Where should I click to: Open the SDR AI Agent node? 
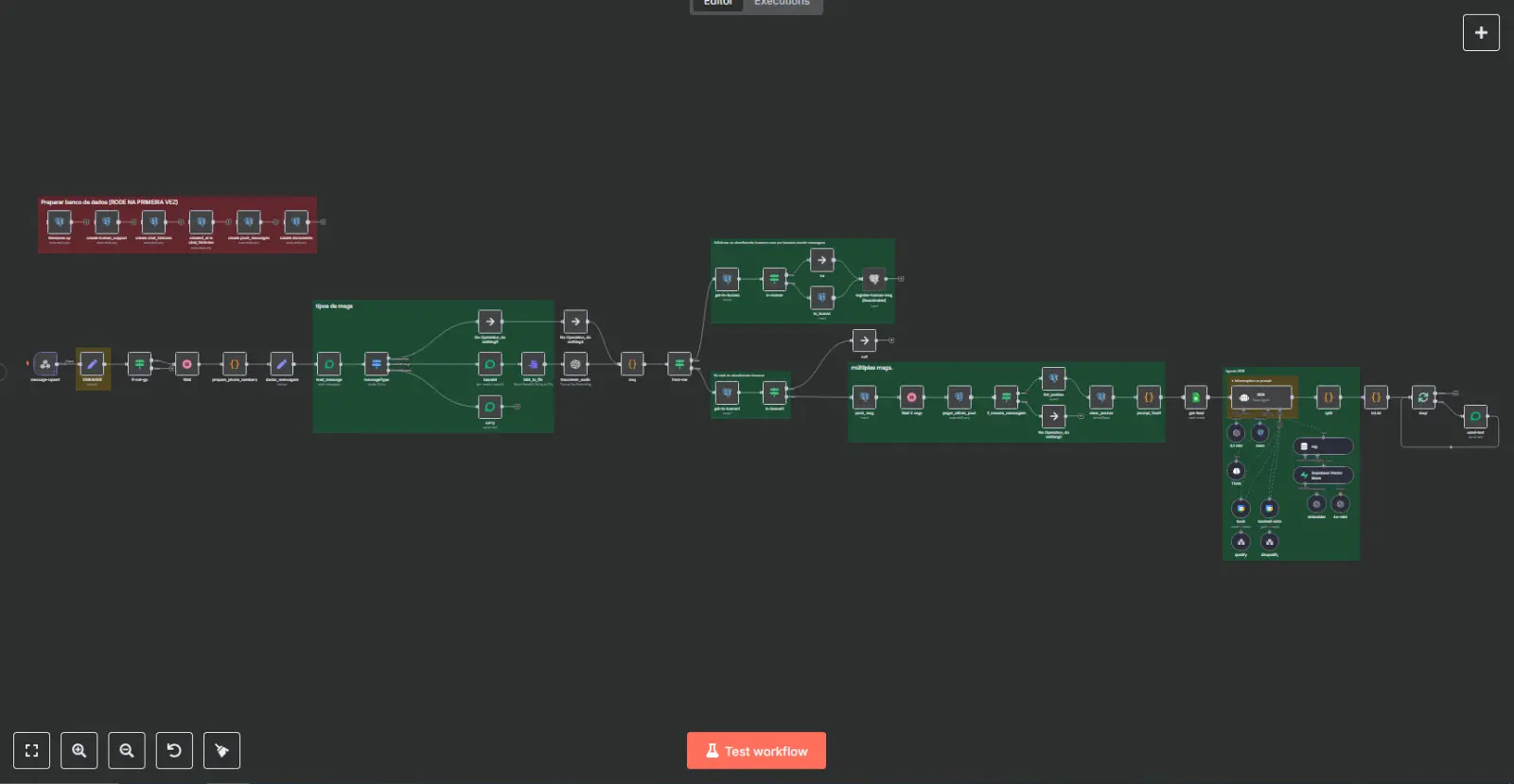1261,397
